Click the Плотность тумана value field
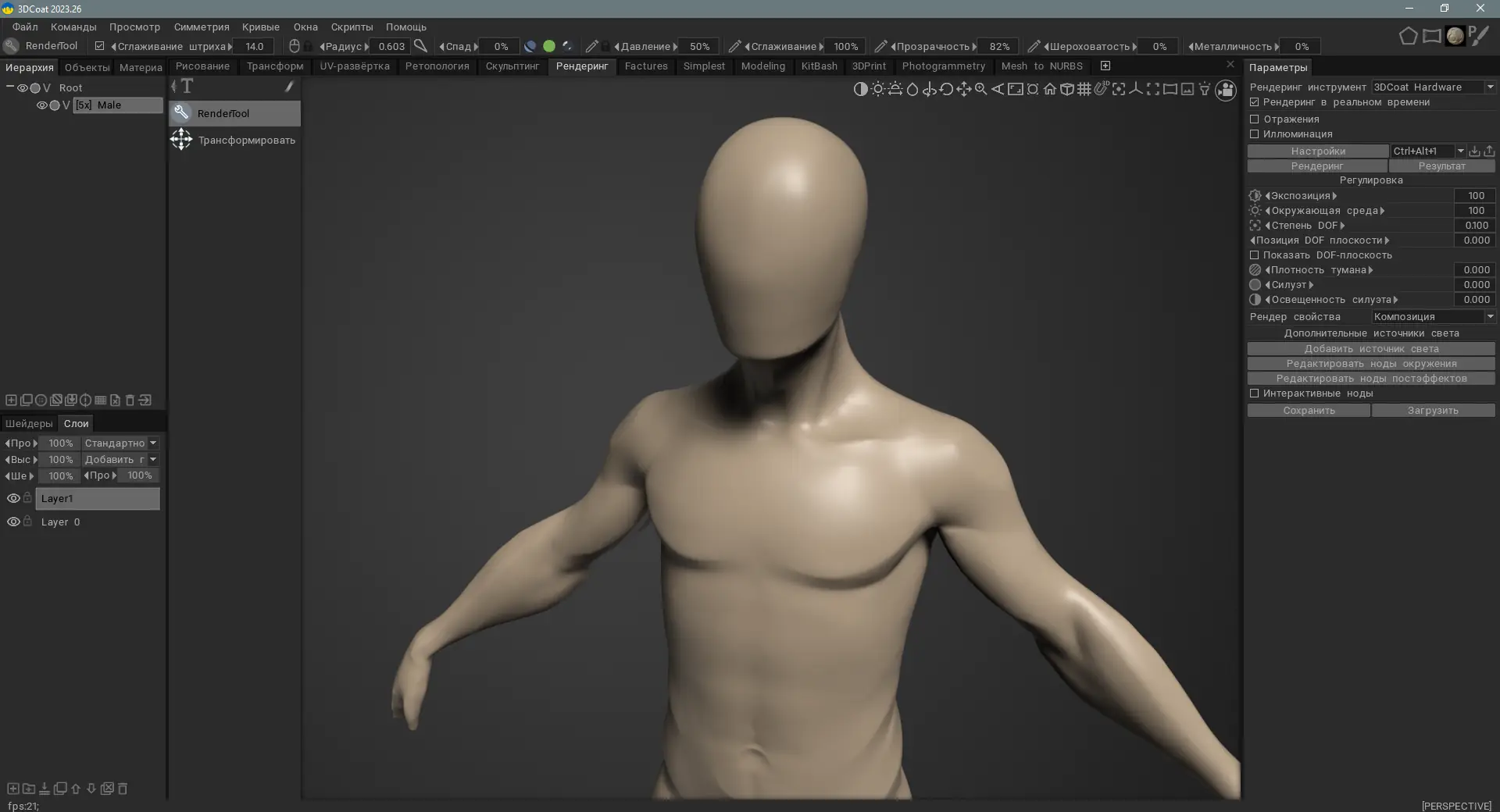 coord(1475,270)
